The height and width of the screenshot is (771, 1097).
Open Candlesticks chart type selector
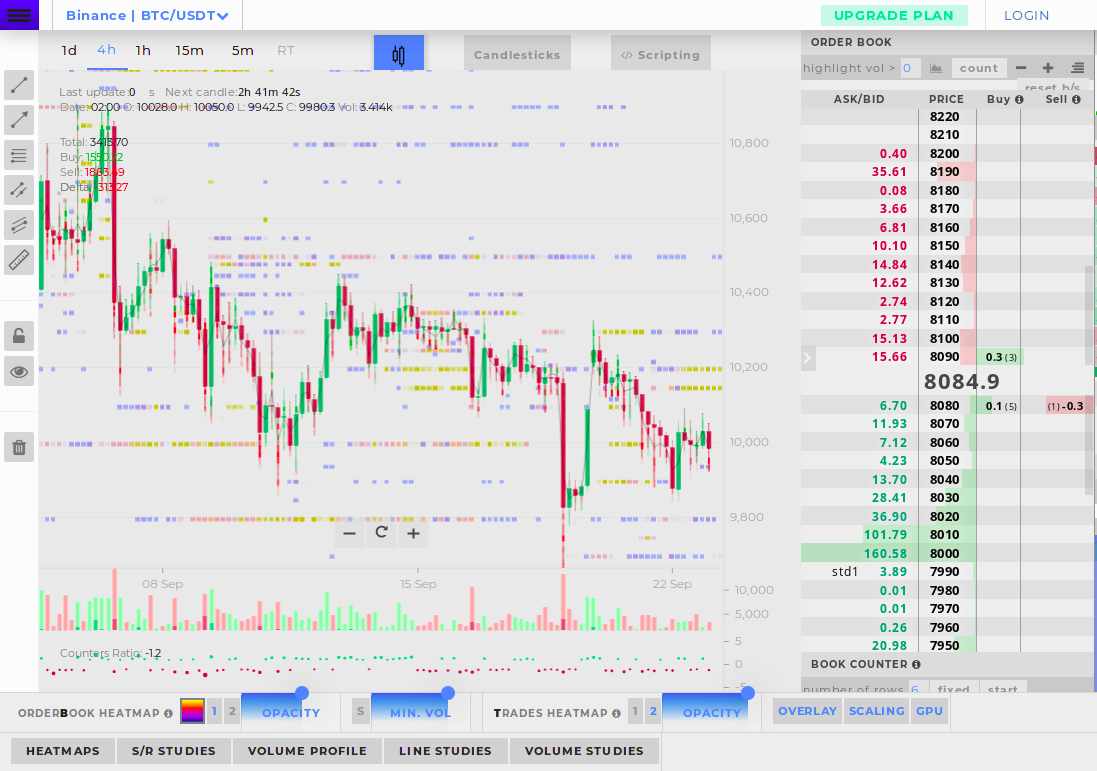pyautogui.click(x=517, y=54)
